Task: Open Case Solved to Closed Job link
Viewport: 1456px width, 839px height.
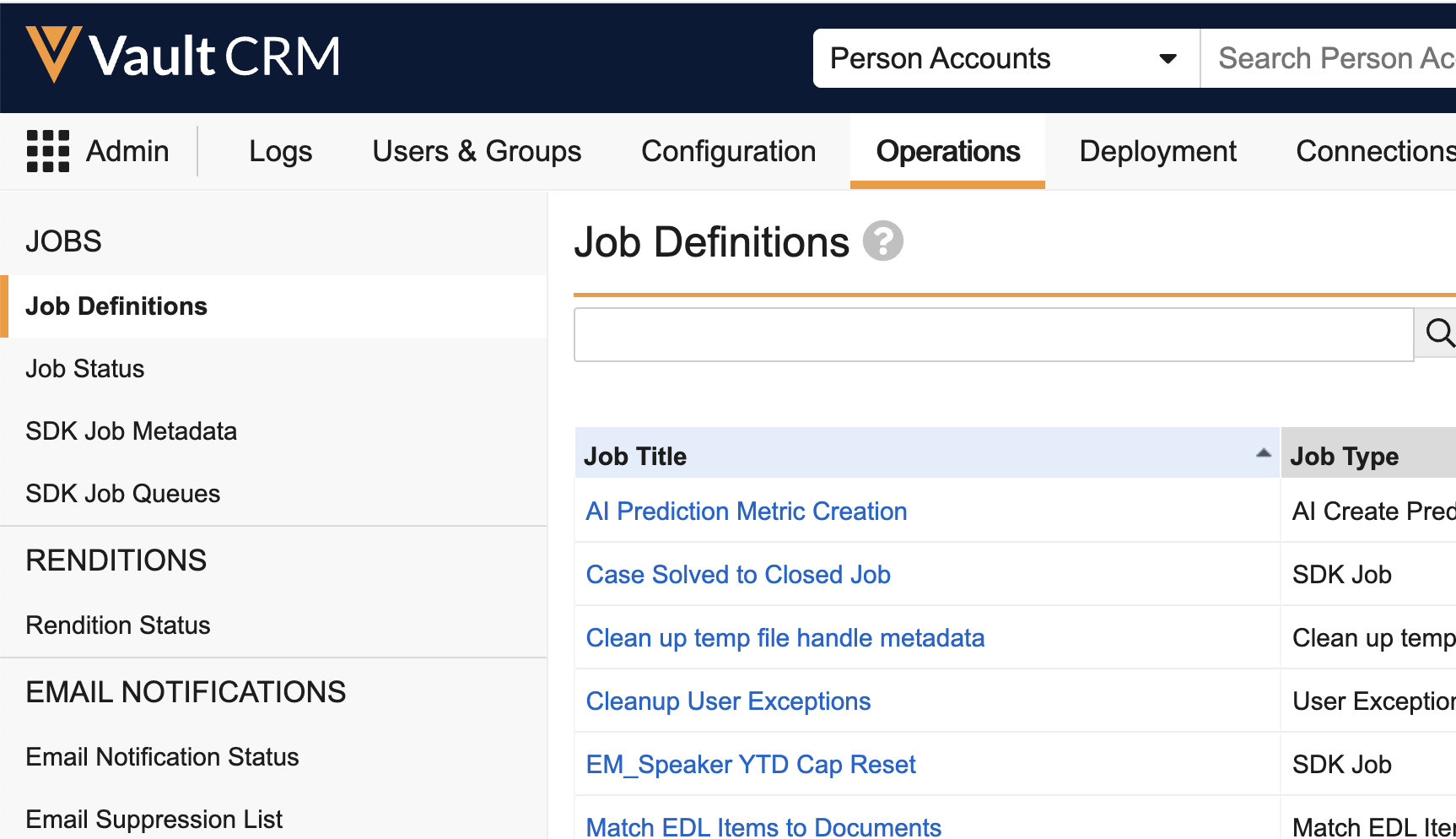Action: click(x=738, y=575)
